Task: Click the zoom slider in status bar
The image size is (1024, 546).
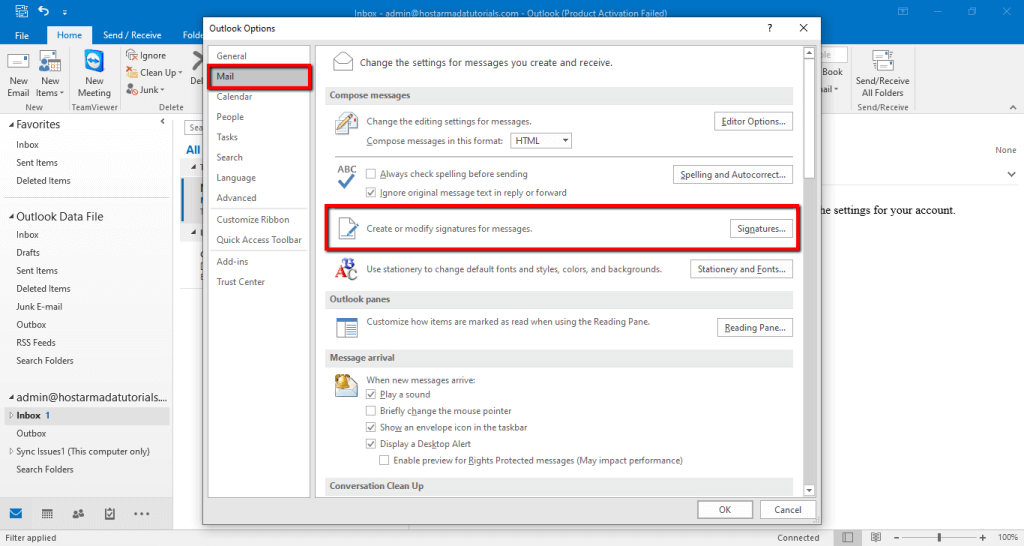Action: (938, 538)
